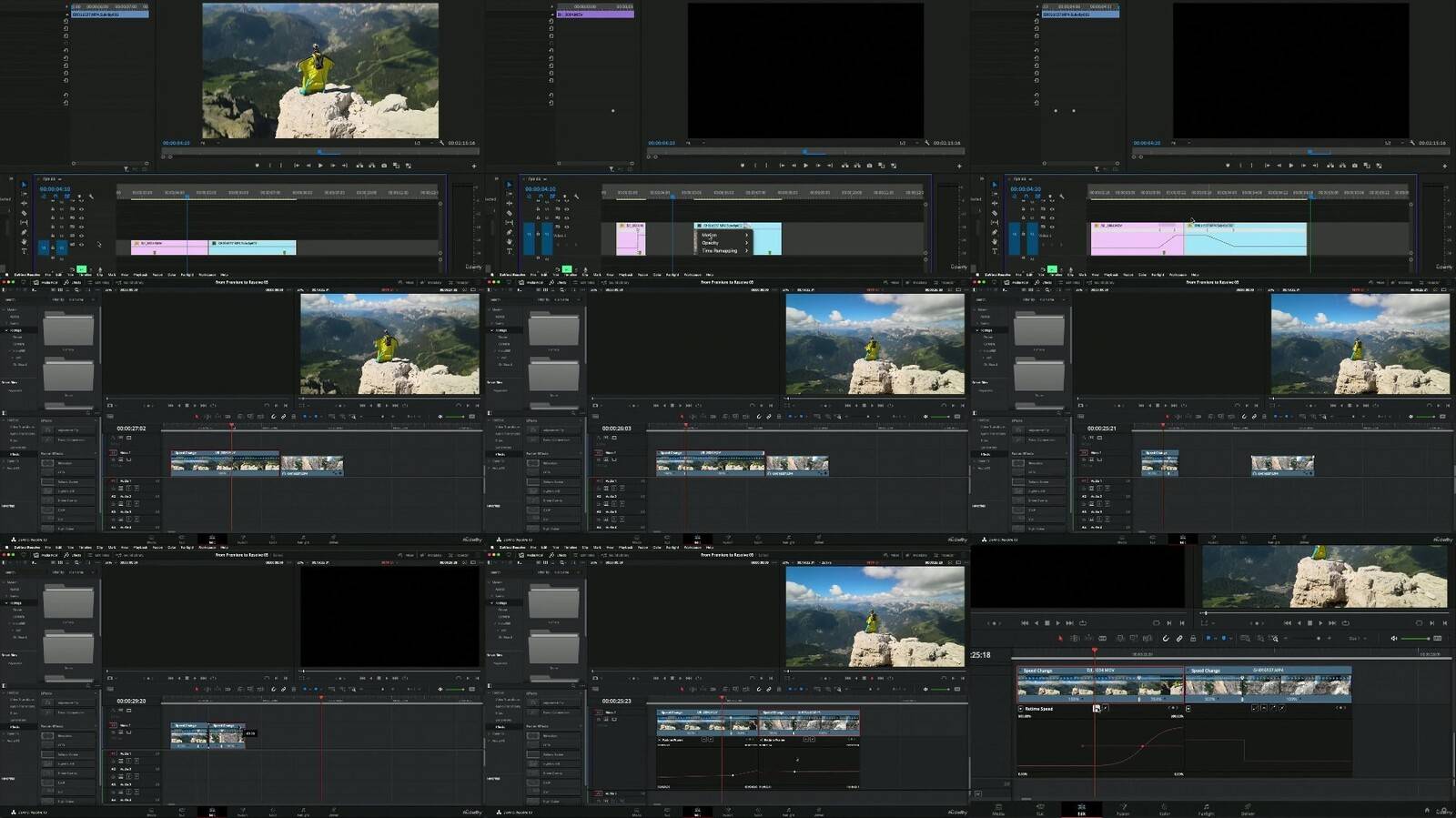
Task: Select pink clip in Premiere wingsuit-preview frame timeline
Action: (x=169, y=247)
